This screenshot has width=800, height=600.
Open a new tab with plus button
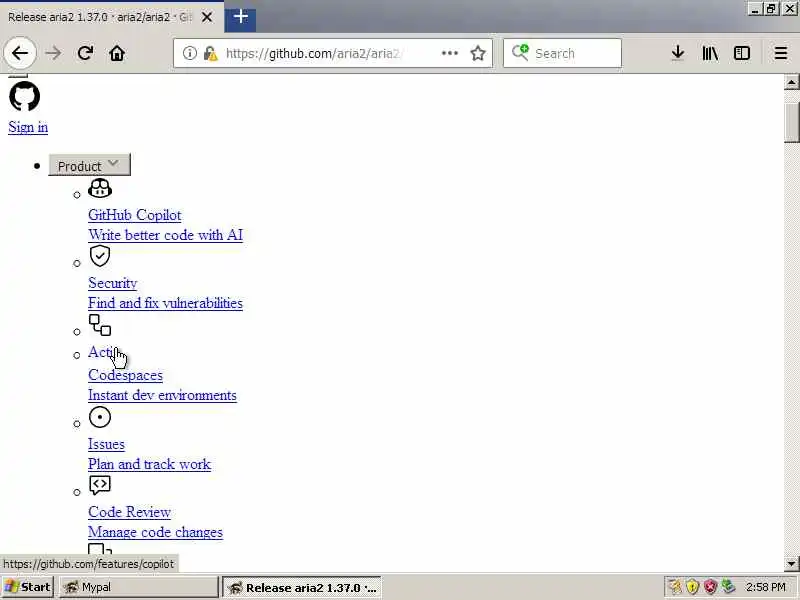coord(240,17)
